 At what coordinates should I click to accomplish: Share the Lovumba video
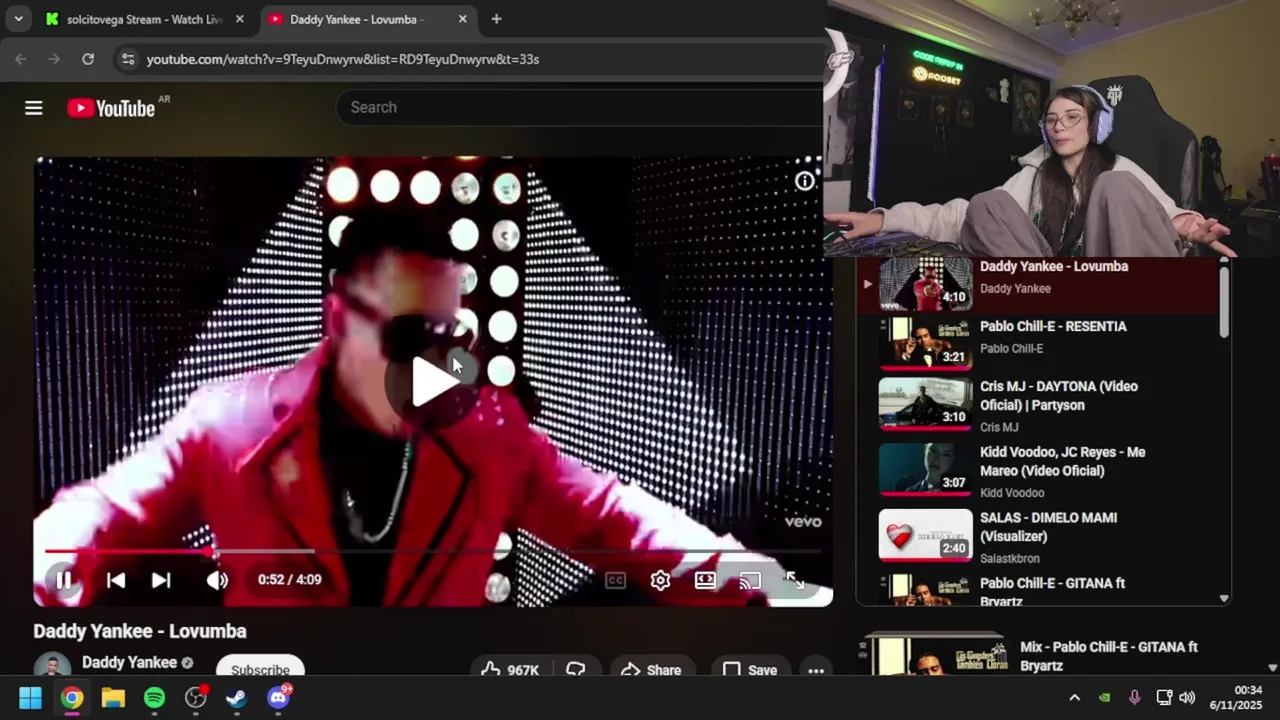[x=650, y=669]
